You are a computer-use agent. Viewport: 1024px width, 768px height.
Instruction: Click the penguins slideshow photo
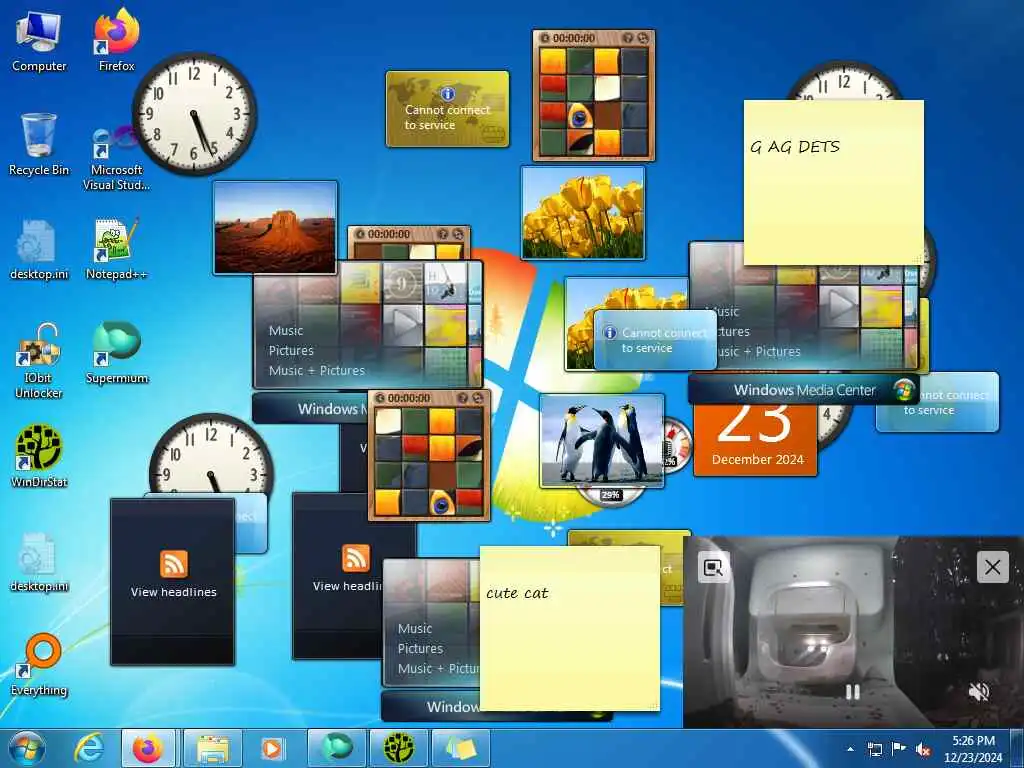click(601, 440)
